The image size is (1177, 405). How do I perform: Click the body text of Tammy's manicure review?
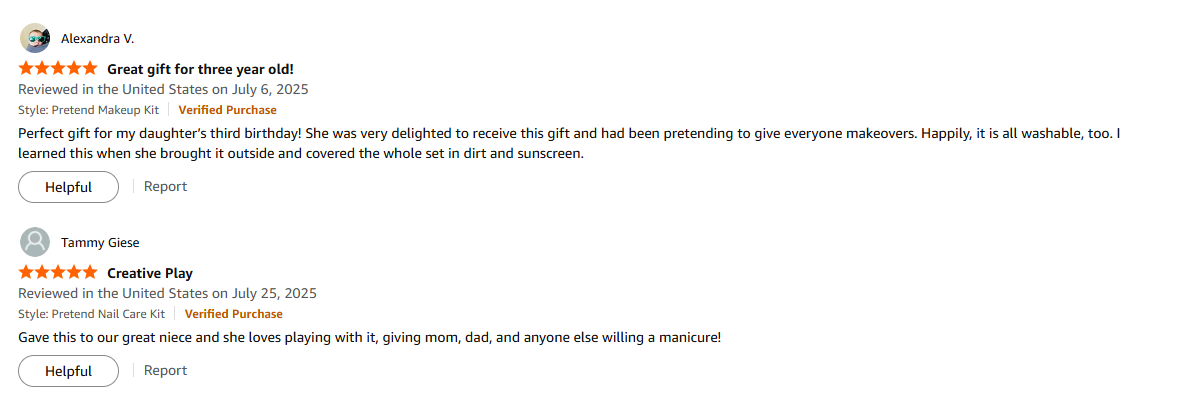click(x=369, y=337)
